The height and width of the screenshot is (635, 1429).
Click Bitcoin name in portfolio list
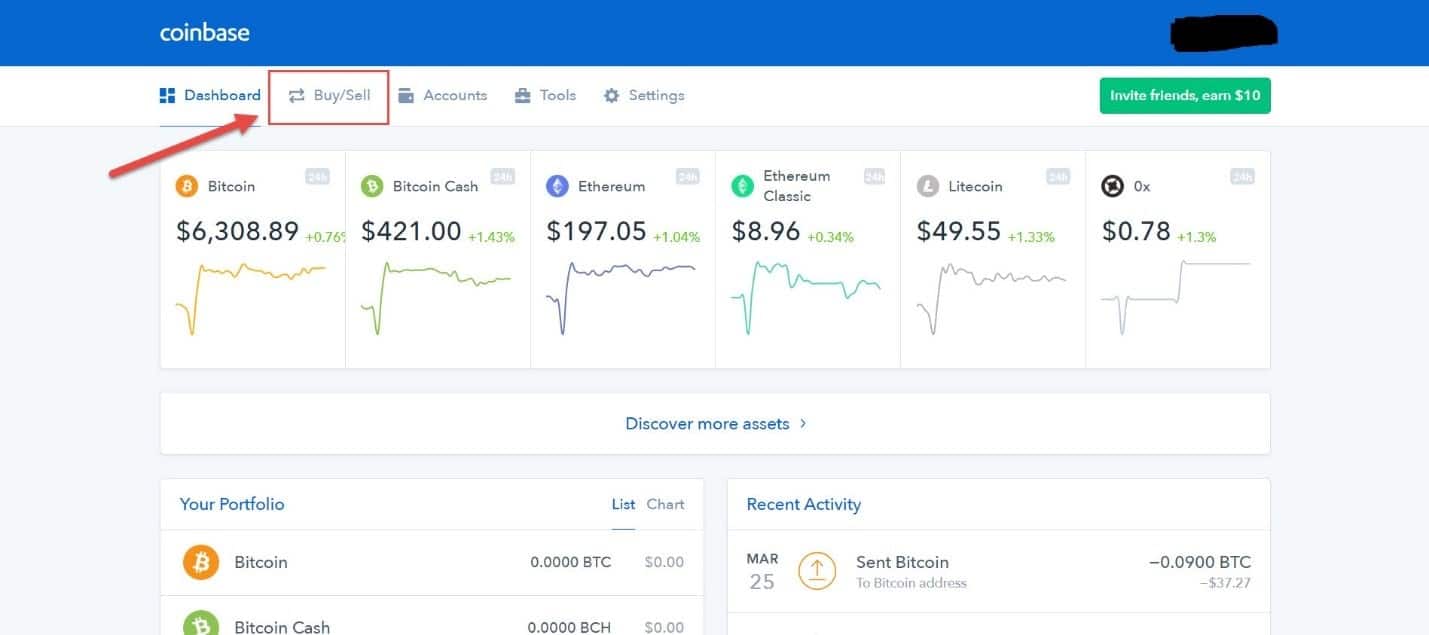coord(261,563)
